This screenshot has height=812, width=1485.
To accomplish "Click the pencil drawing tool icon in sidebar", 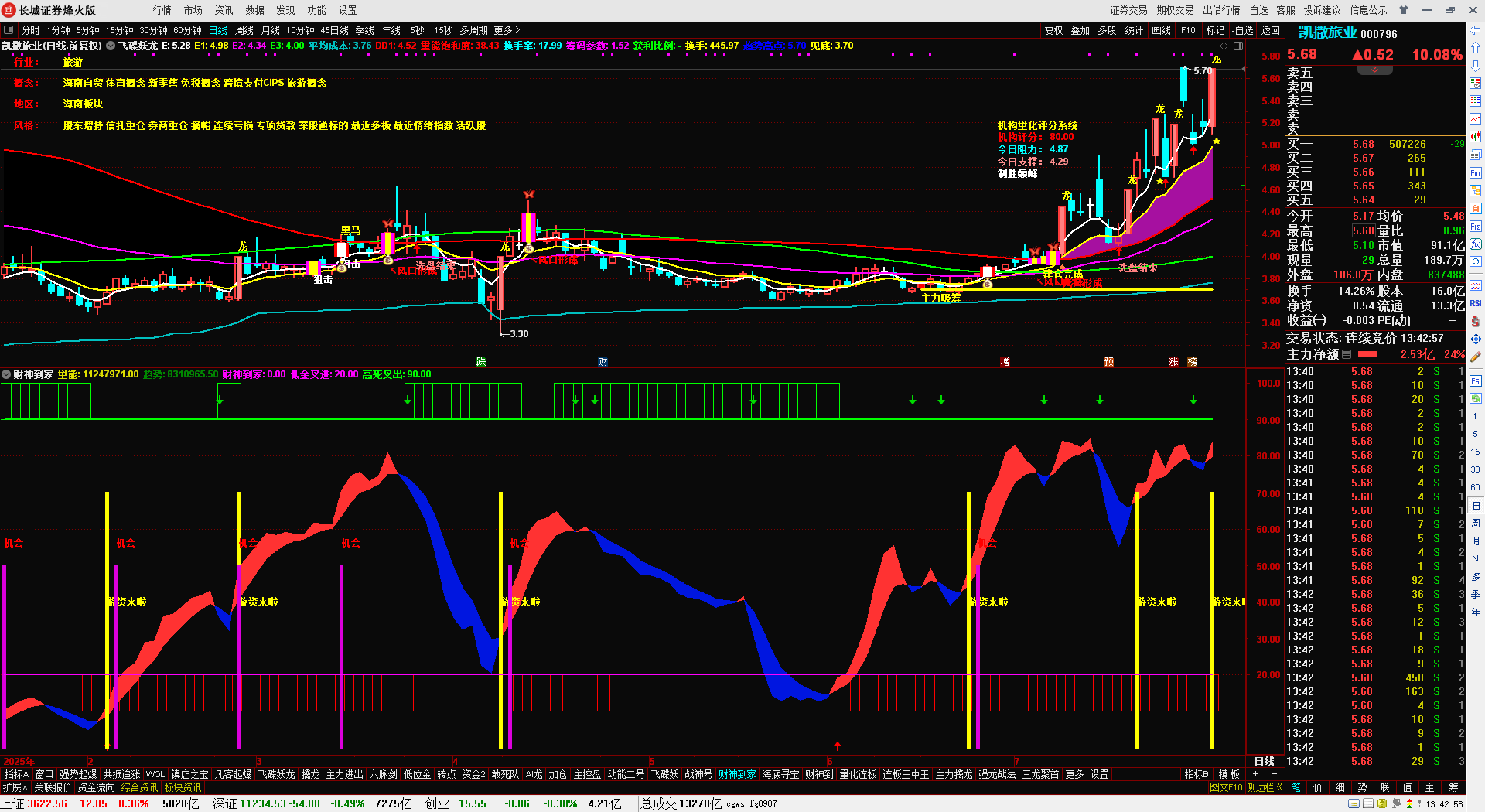I will pyautogui.click(x=1476, y=357).
